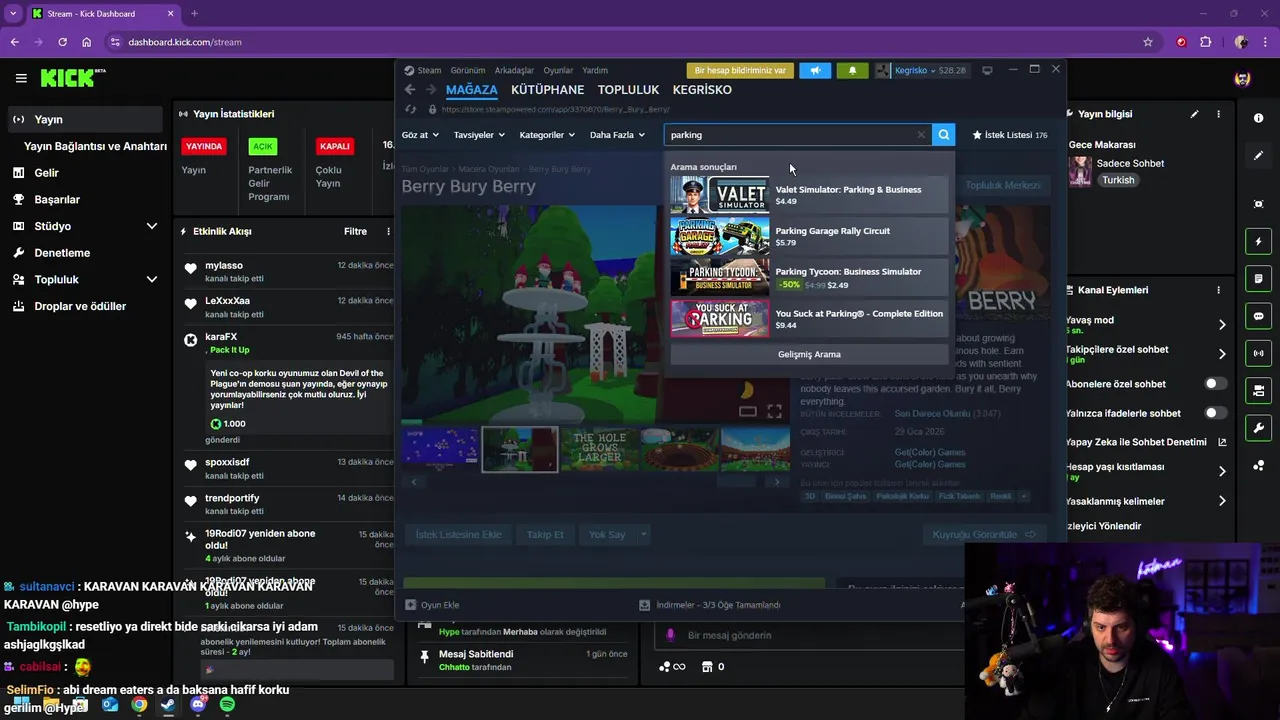
Task: Click the Kick logo
Action: pyautogui.click(x=73, y=78)
